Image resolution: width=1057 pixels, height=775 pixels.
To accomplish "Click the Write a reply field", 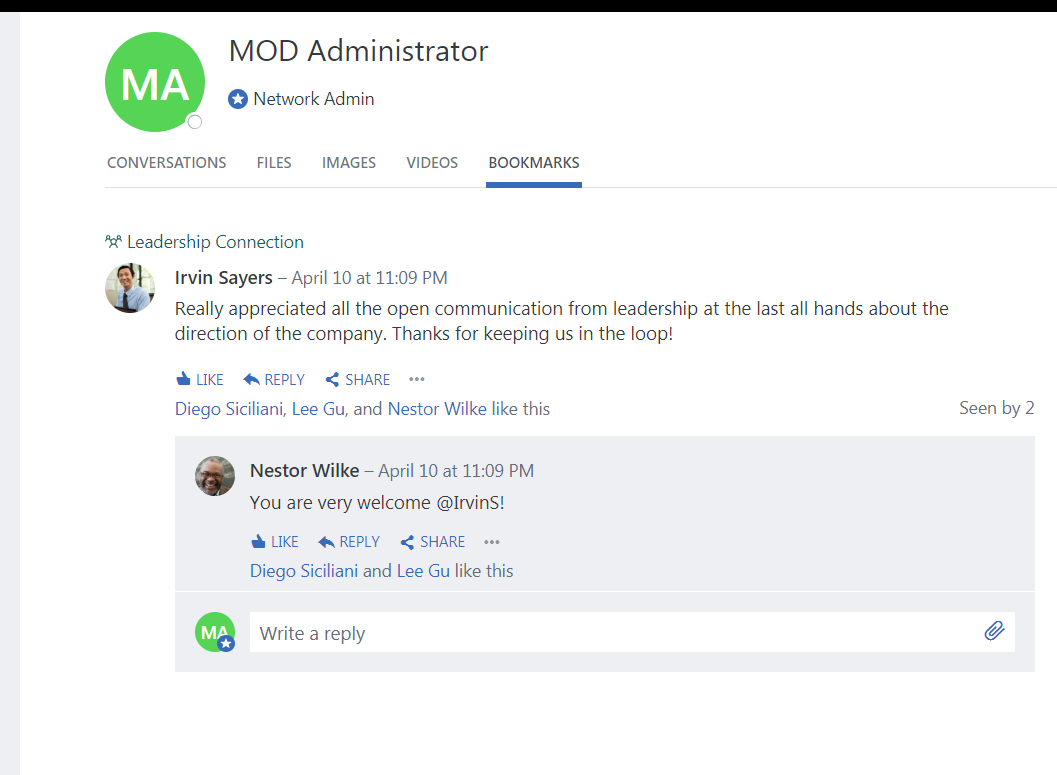I will point(610,633).
